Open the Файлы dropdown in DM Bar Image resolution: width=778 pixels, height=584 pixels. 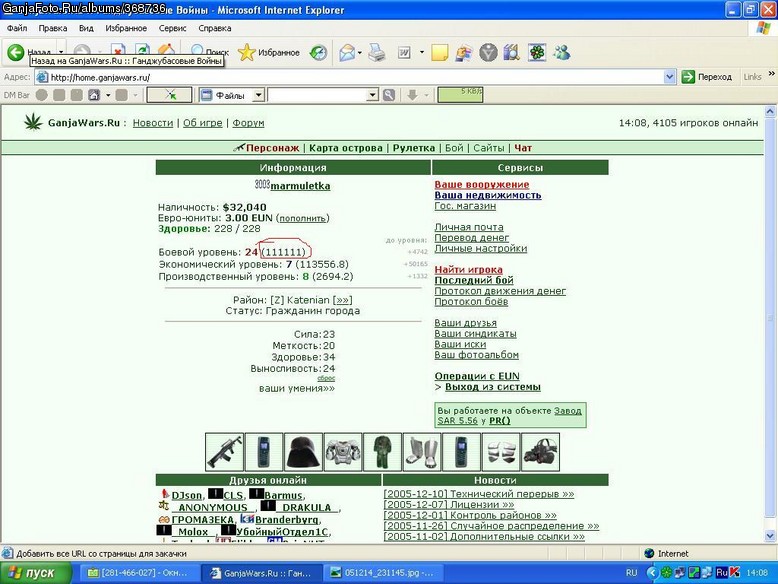[x=259, y=95]
